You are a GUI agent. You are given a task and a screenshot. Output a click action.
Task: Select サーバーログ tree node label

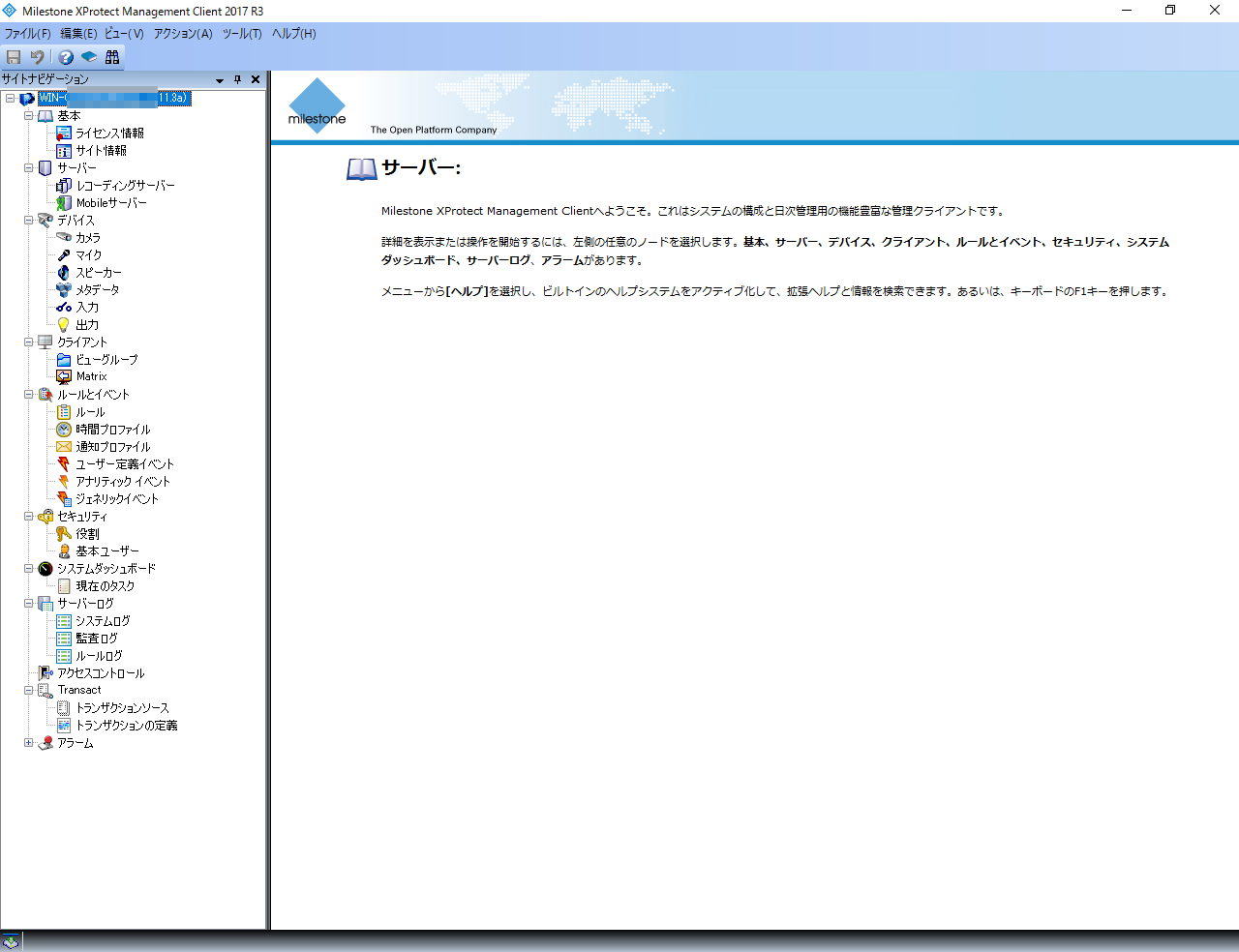(x=85, y=603)
